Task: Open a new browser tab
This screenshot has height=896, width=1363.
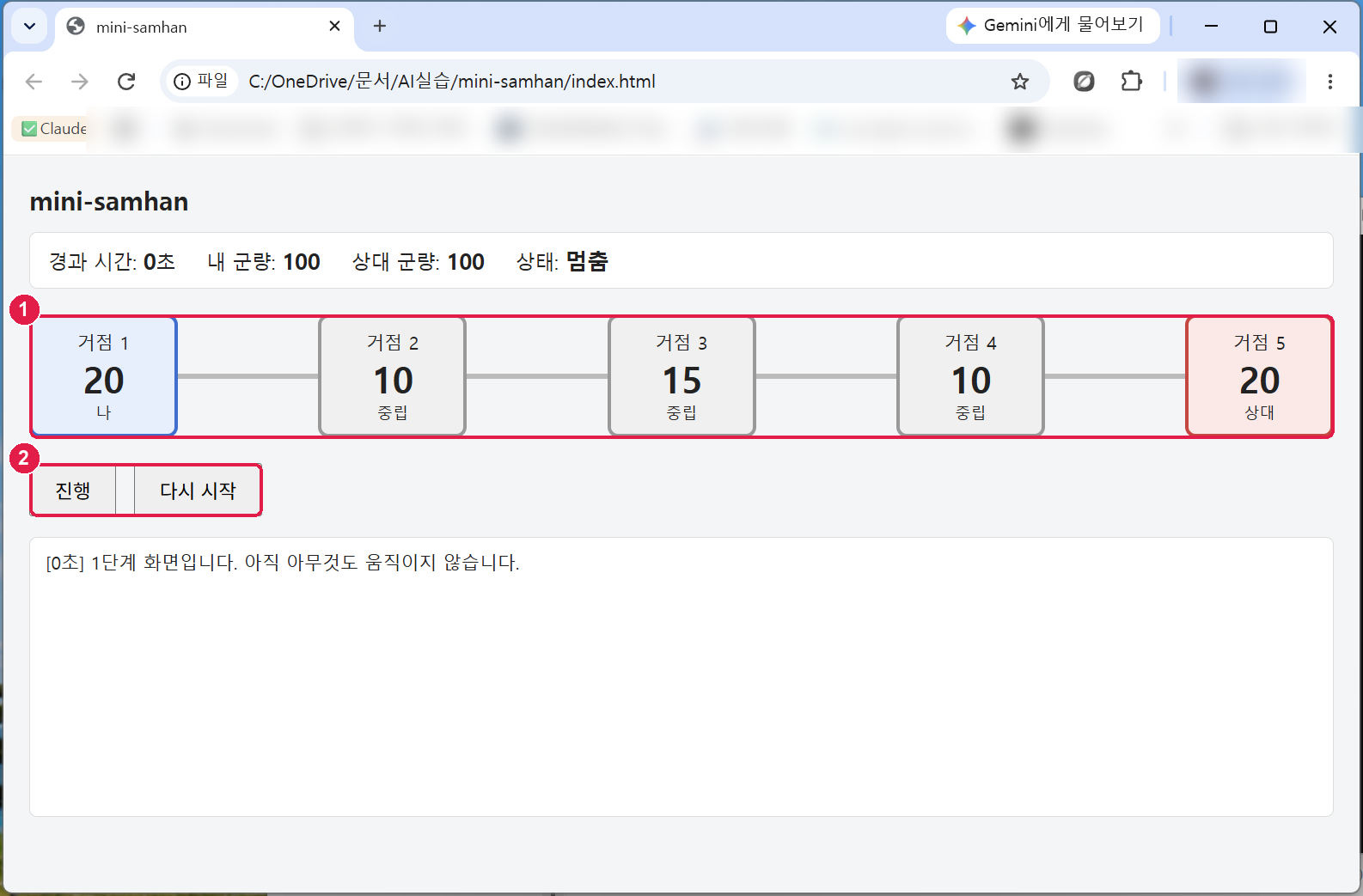Action: pos(380,26)
